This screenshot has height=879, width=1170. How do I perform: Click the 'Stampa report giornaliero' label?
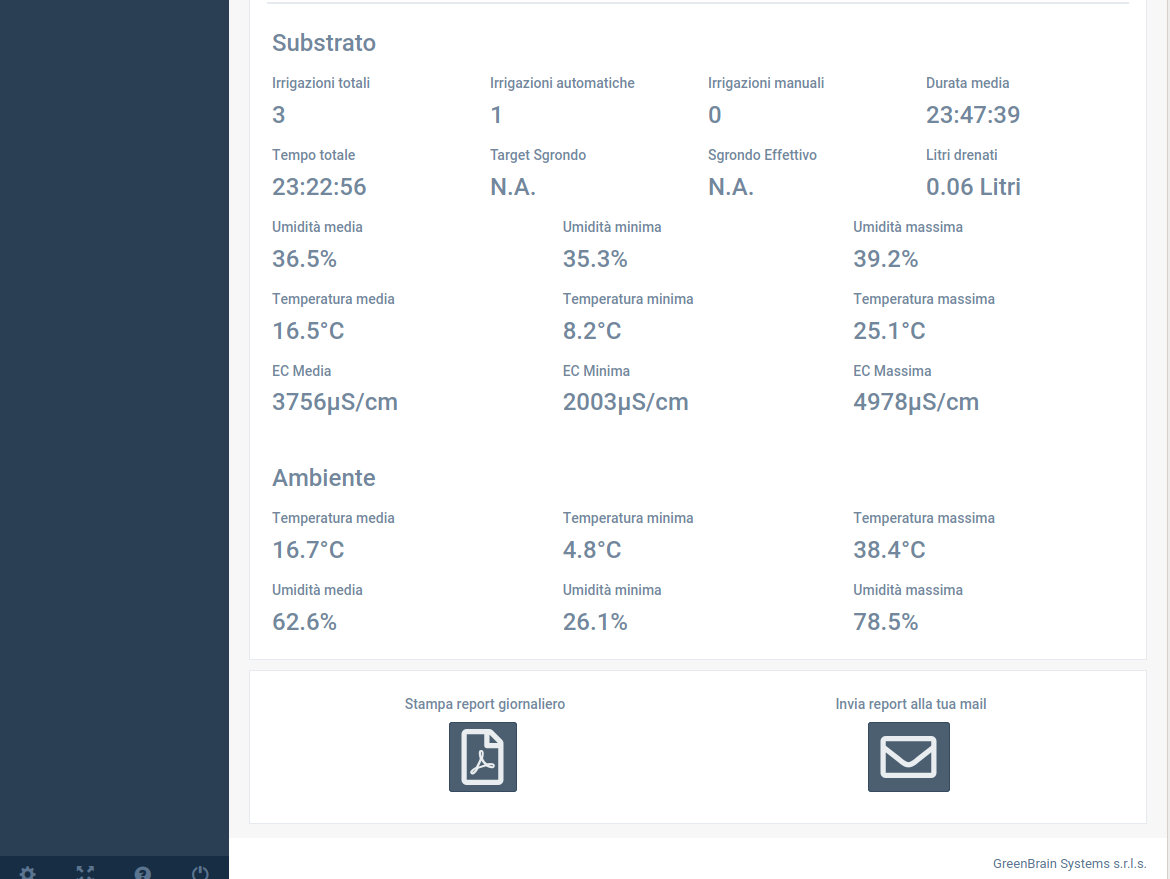[x=485, y=704]
